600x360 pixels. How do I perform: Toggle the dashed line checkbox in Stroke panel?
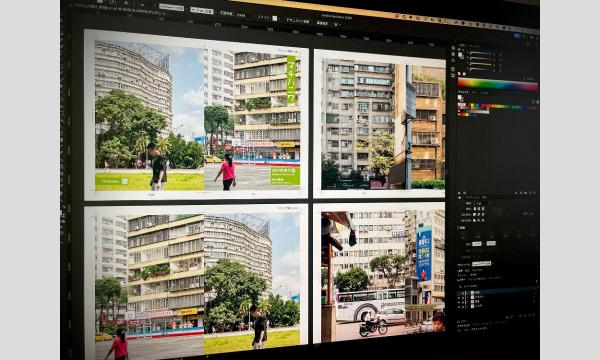point(458,228)
